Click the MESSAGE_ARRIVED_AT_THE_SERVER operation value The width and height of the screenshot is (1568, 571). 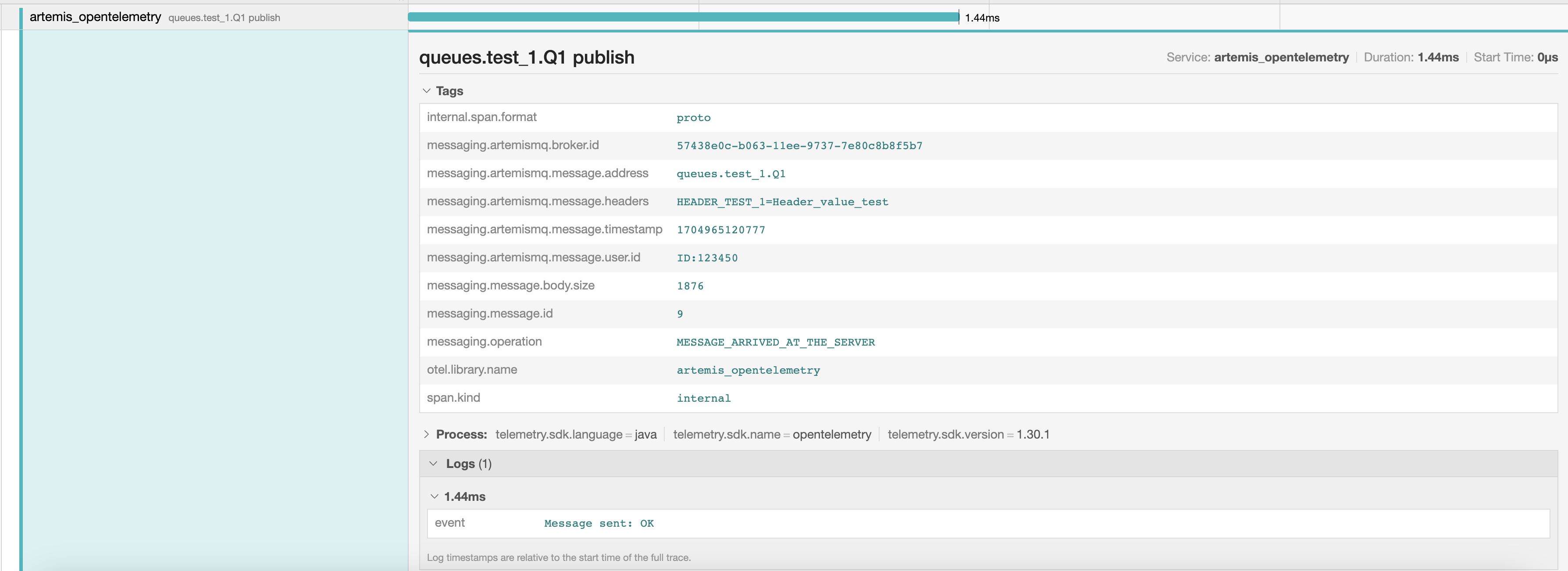[775, 342]
